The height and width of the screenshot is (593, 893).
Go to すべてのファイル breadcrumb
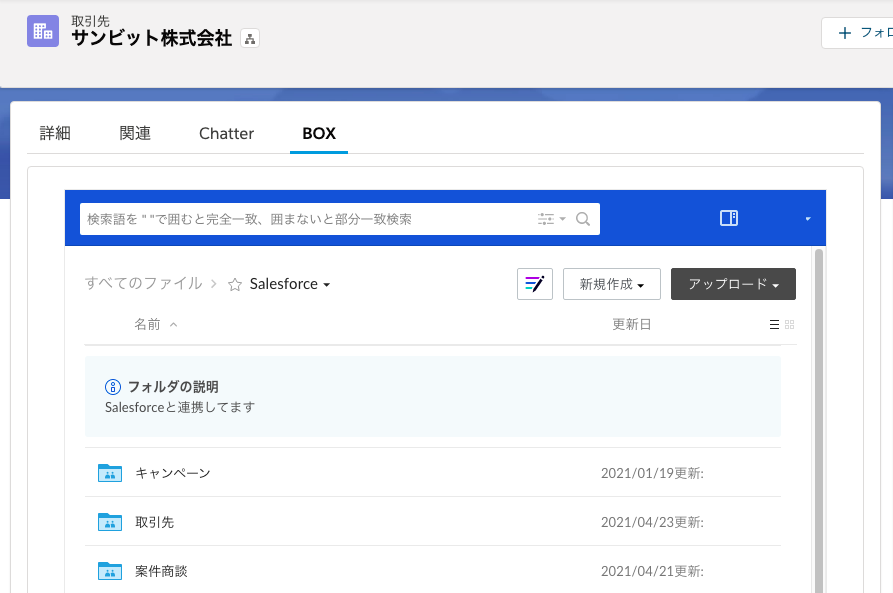tap(144, 283)
